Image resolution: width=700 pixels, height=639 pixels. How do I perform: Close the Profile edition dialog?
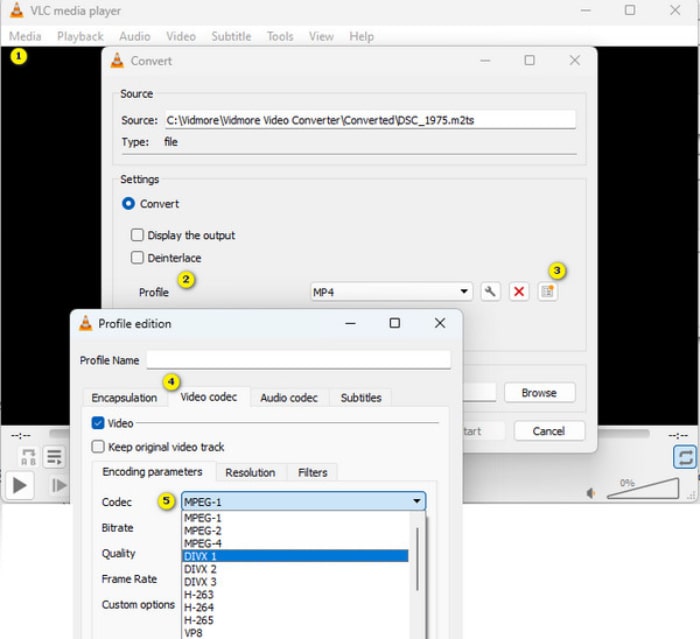pos(440,323)
